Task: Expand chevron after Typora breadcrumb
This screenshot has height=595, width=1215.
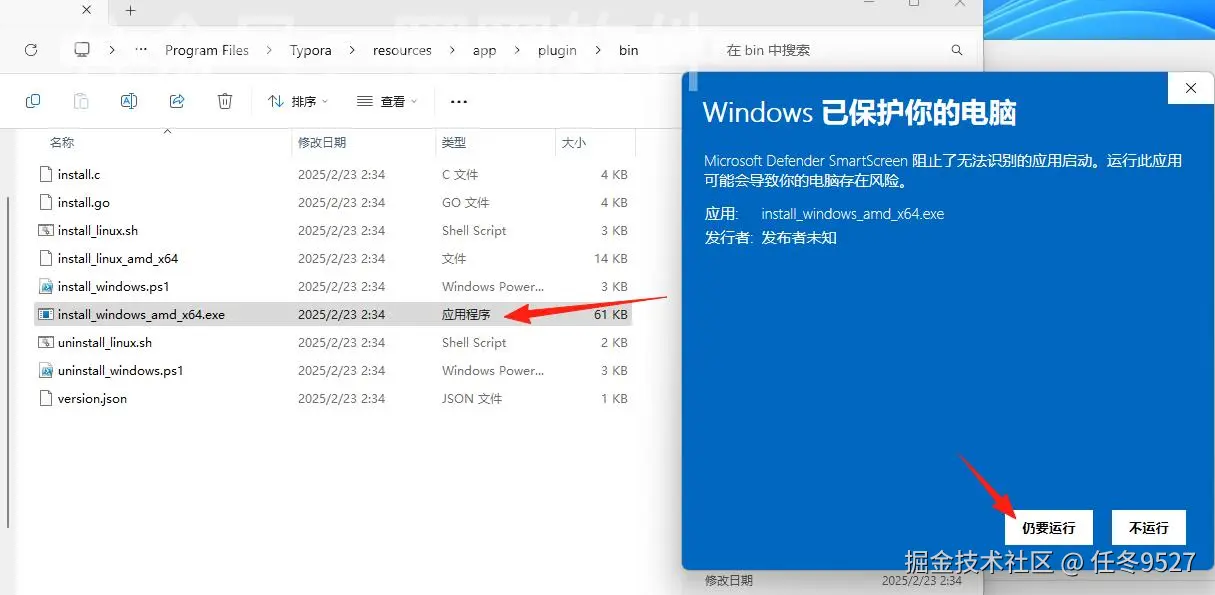Action: pyautogui.click(x=353, y=50)
